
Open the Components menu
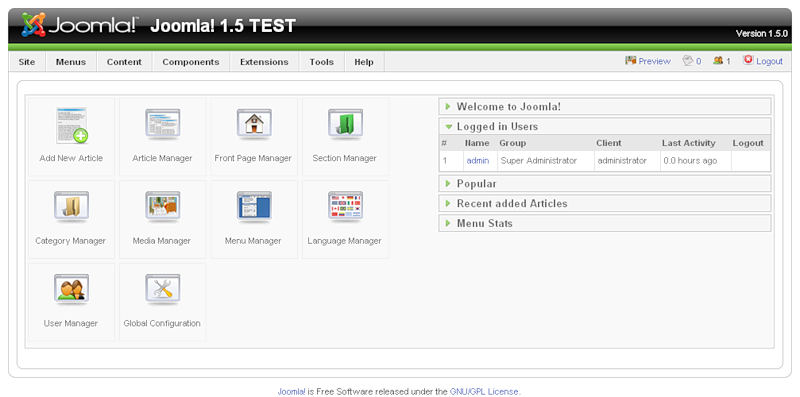coord(191,62)
